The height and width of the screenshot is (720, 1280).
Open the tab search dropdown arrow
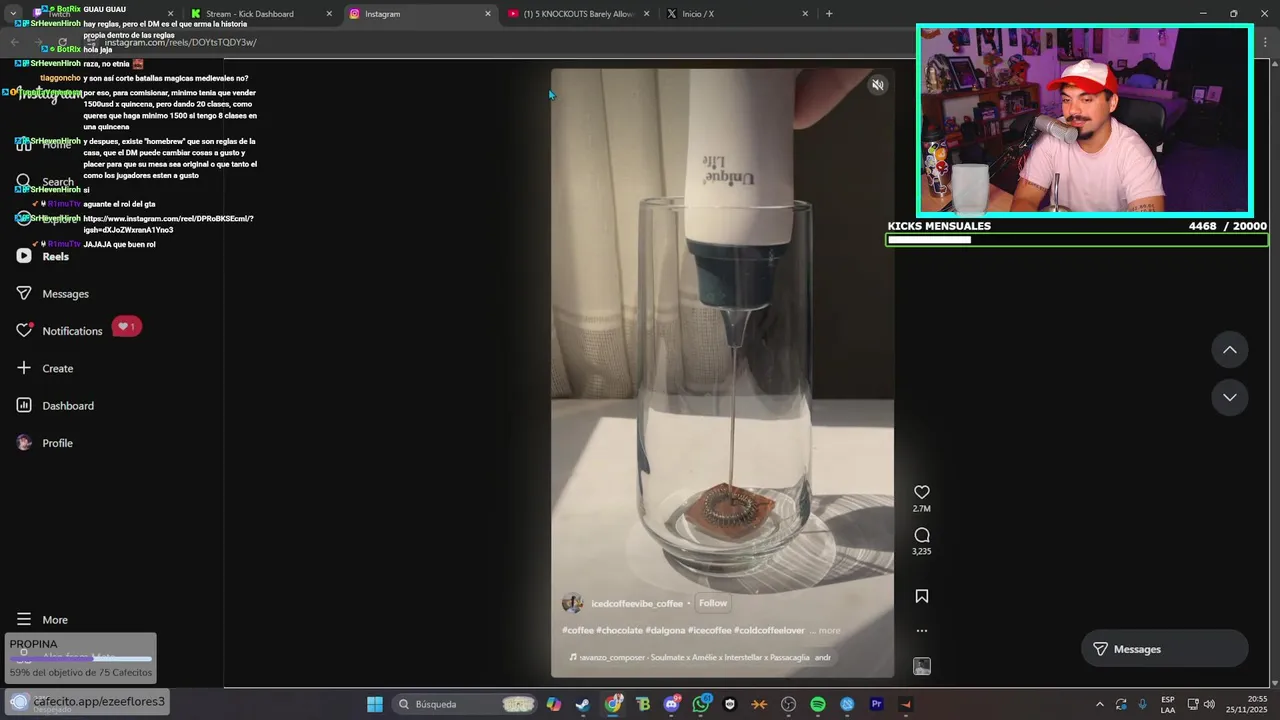click(x=13, y=14)
